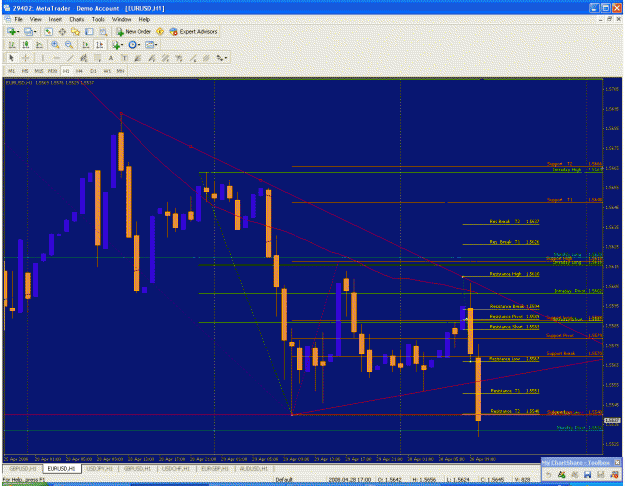This screenshot has height=486, width=625.
Task: Click the New Order button
Action: 133,31
